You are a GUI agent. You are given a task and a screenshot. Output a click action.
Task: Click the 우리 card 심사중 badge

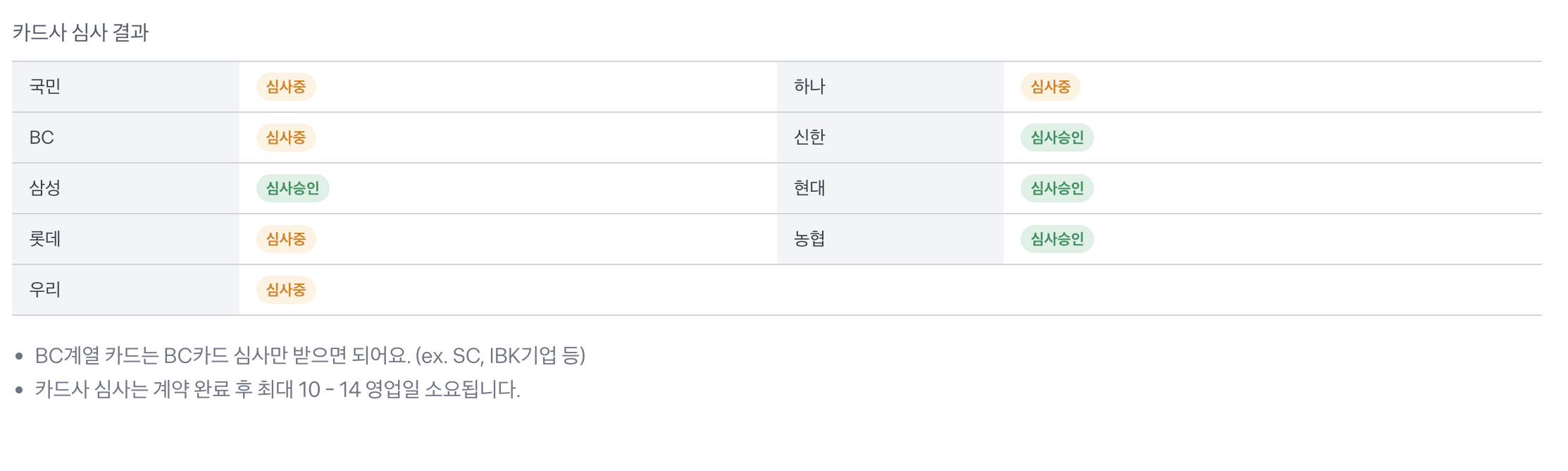[286, 290]
